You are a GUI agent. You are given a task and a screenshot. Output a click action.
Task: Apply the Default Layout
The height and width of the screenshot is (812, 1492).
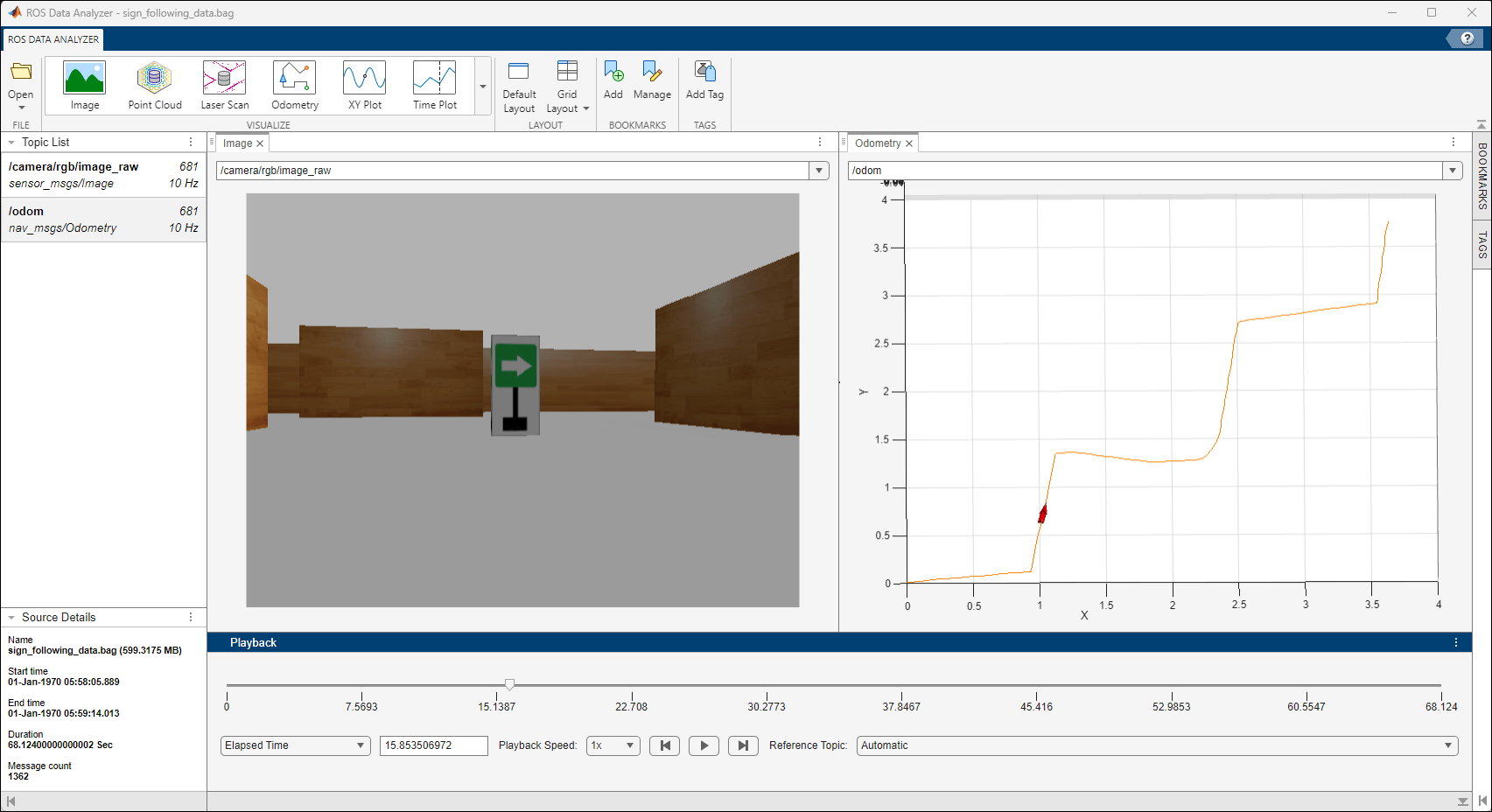(519, 84)
